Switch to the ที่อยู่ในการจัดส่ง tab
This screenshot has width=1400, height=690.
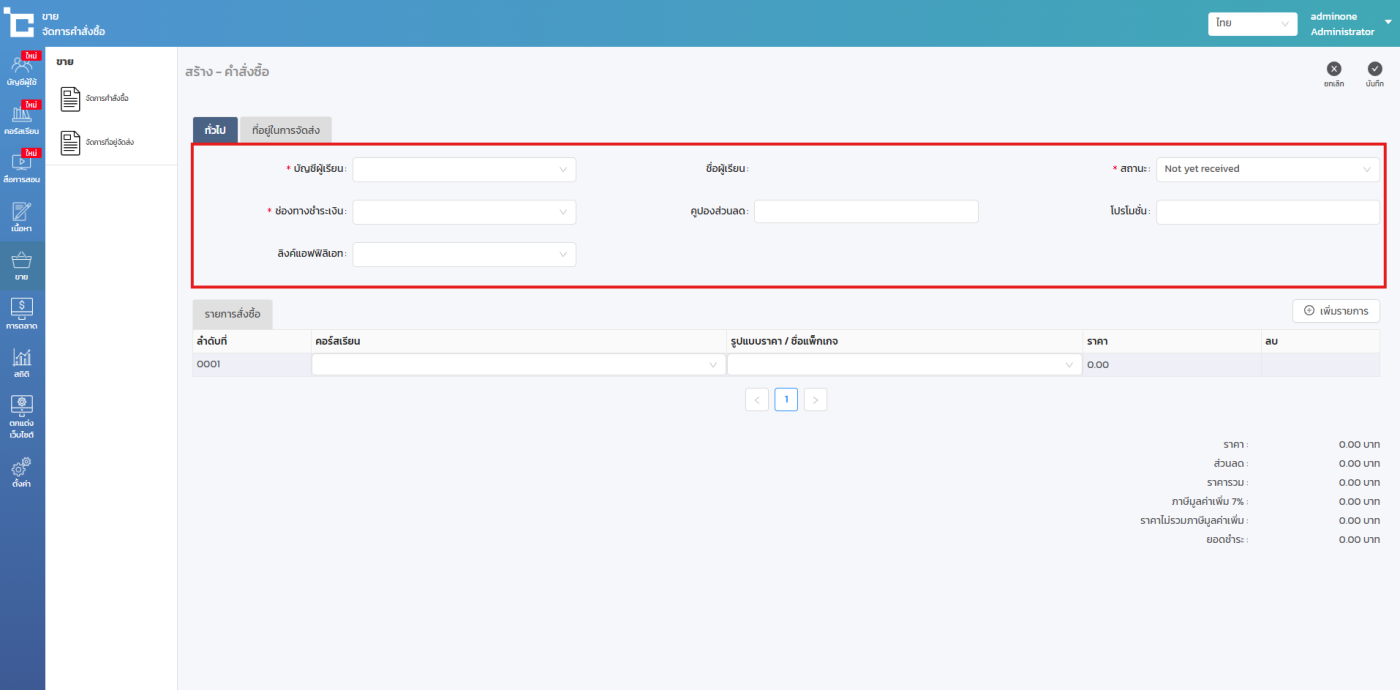pyautogui.click(x=285, y=131)
